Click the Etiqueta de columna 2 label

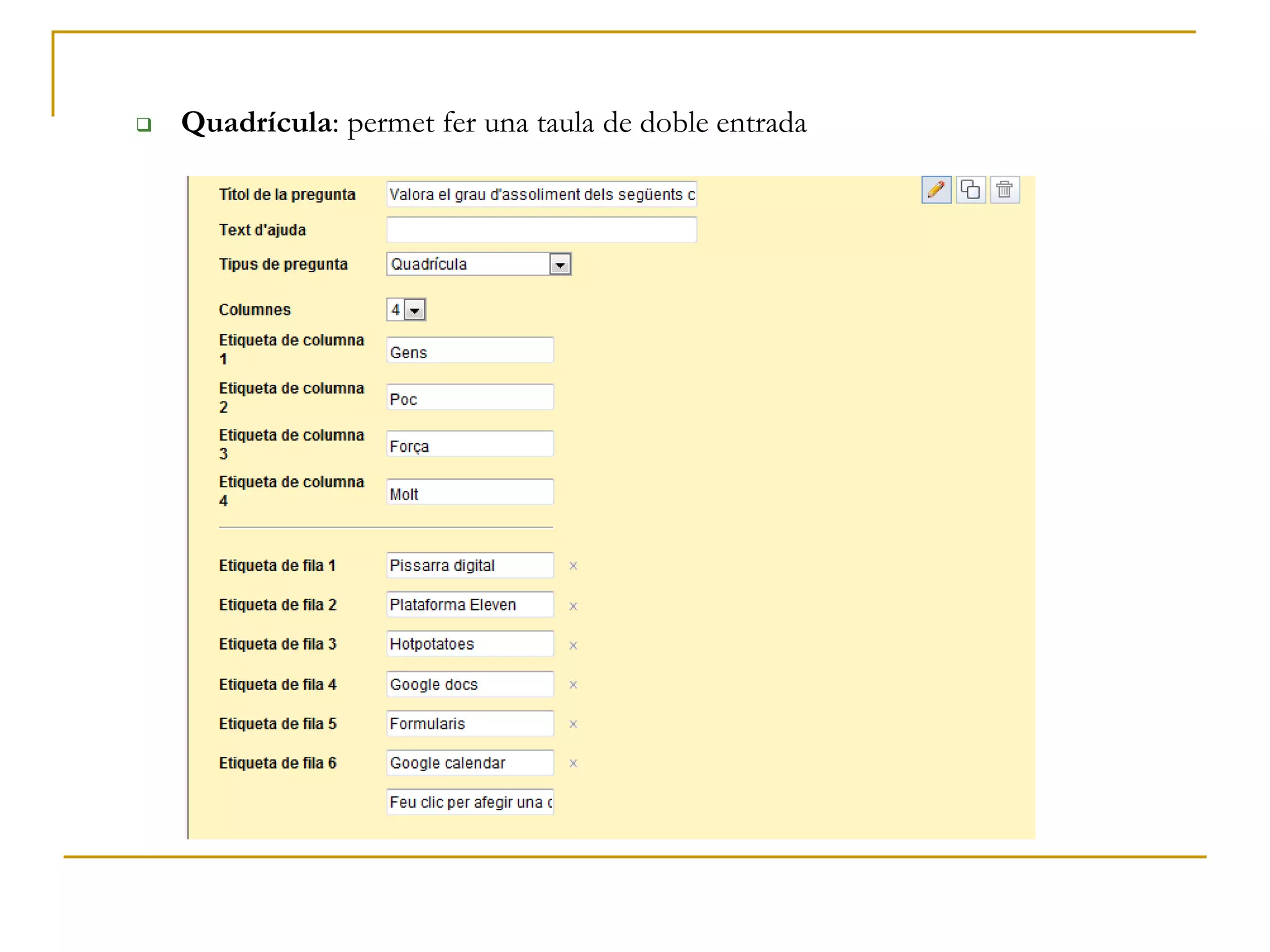(291, 398)
